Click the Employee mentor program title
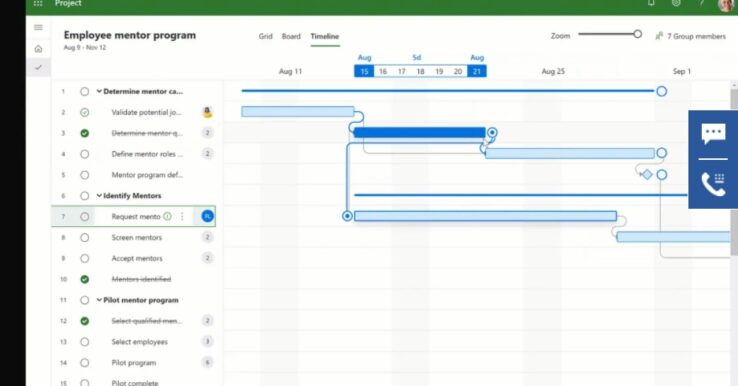Viewport: 738px width, 386px height. 130,35
